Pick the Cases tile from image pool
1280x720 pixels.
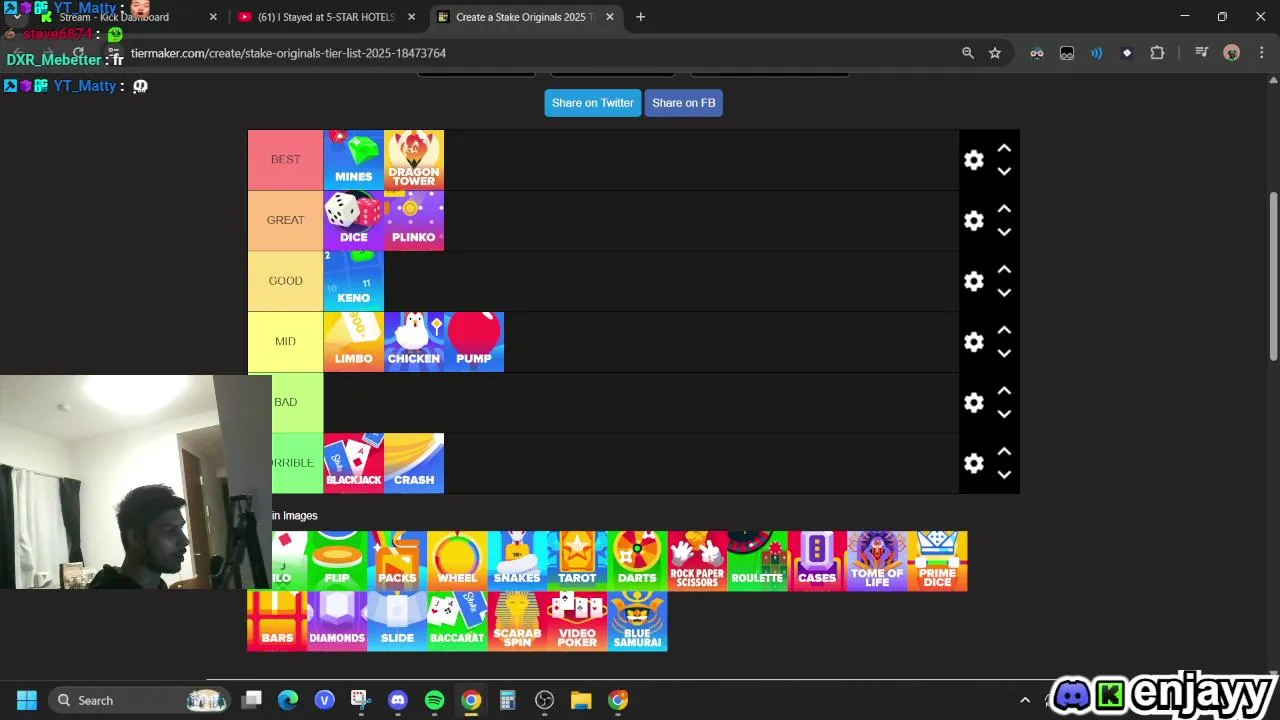(817, 561)
